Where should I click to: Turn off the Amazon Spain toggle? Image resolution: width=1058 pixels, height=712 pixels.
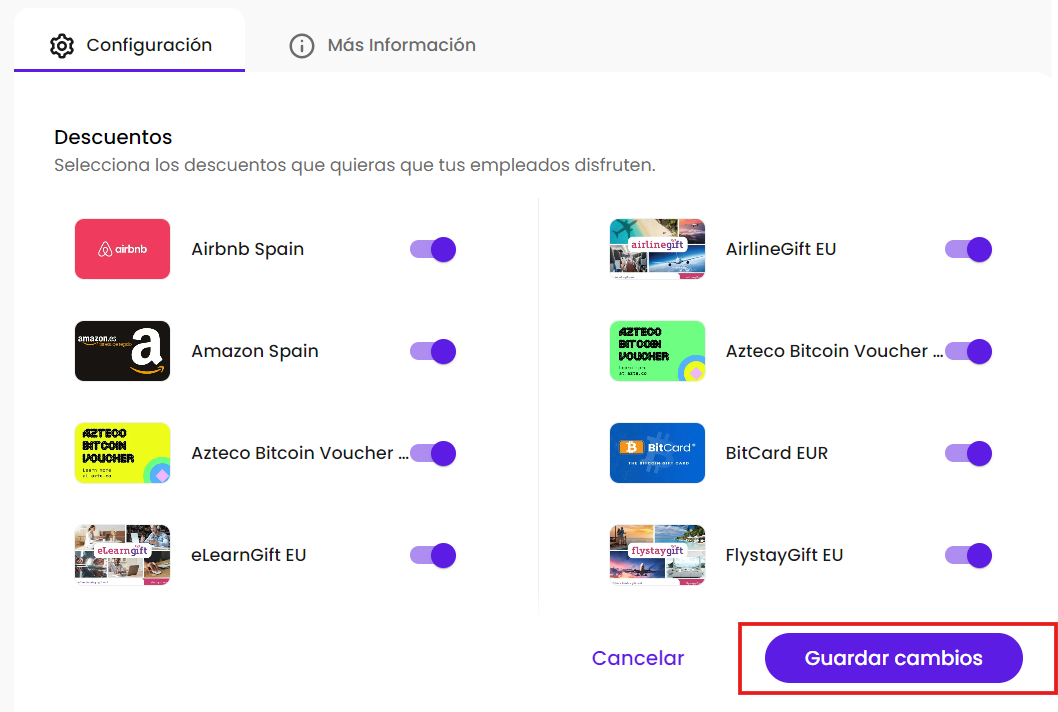433,351
